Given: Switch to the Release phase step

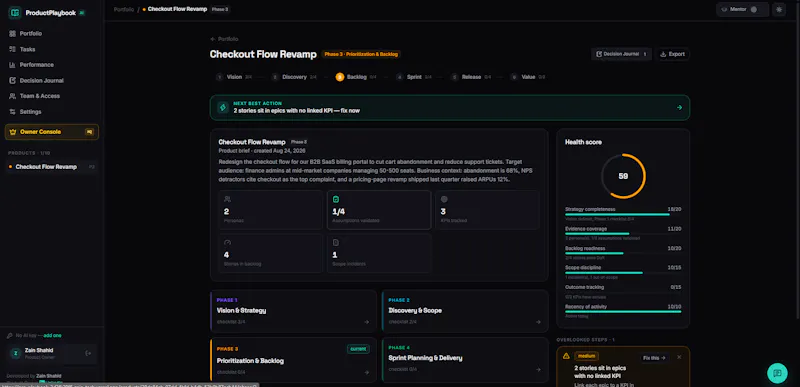Looking at the screenshot, I should click(x=471, y=77).
